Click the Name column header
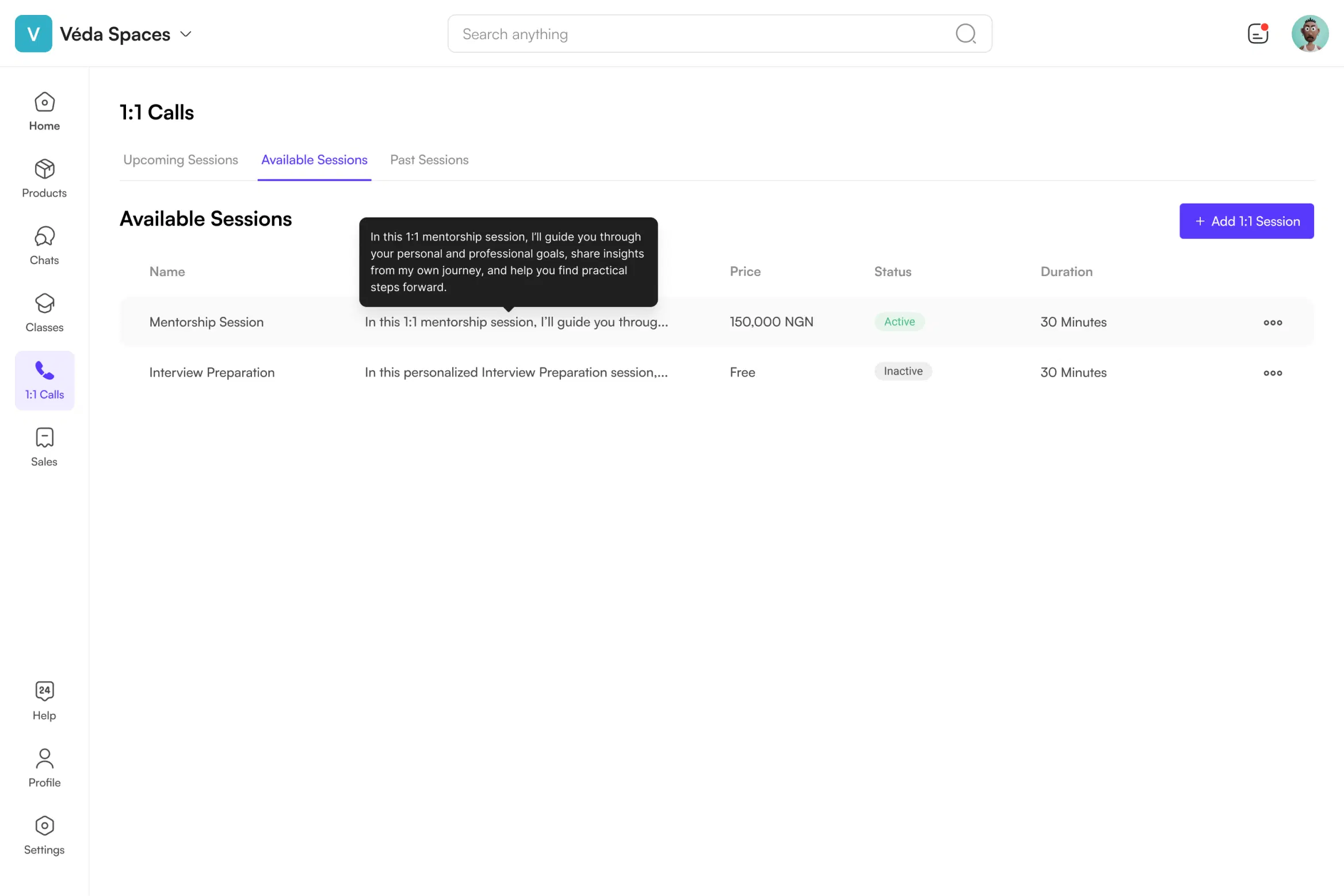The image size is (1344, 896). 167,271
